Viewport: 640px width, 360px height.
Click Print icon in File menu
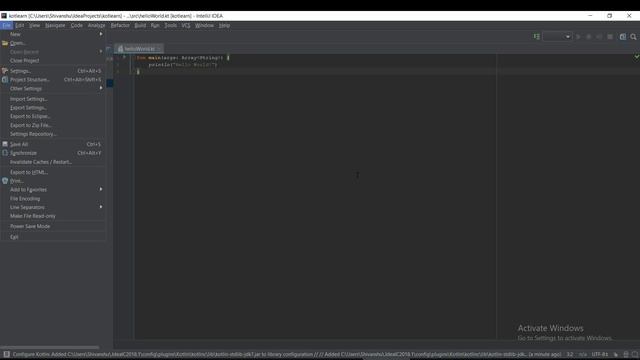click(x=5, y=181)
